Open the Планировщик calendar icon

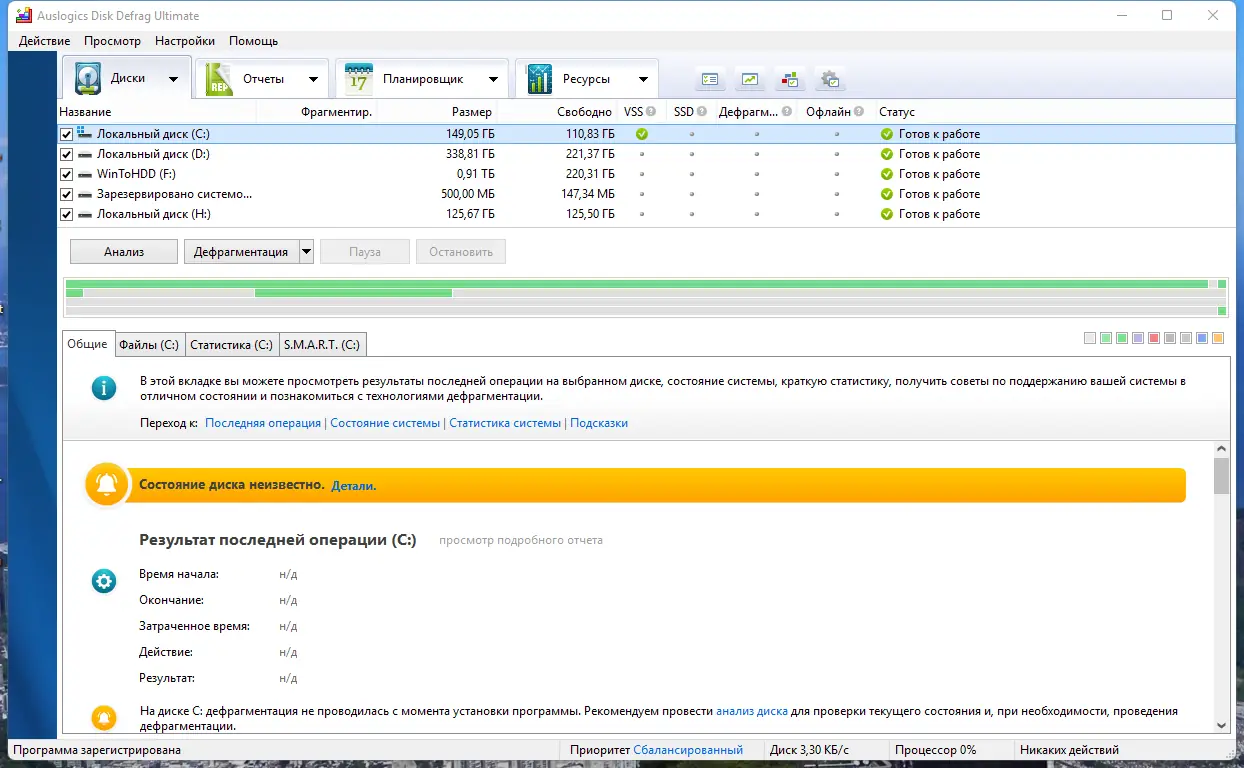(x=358, y=77)
